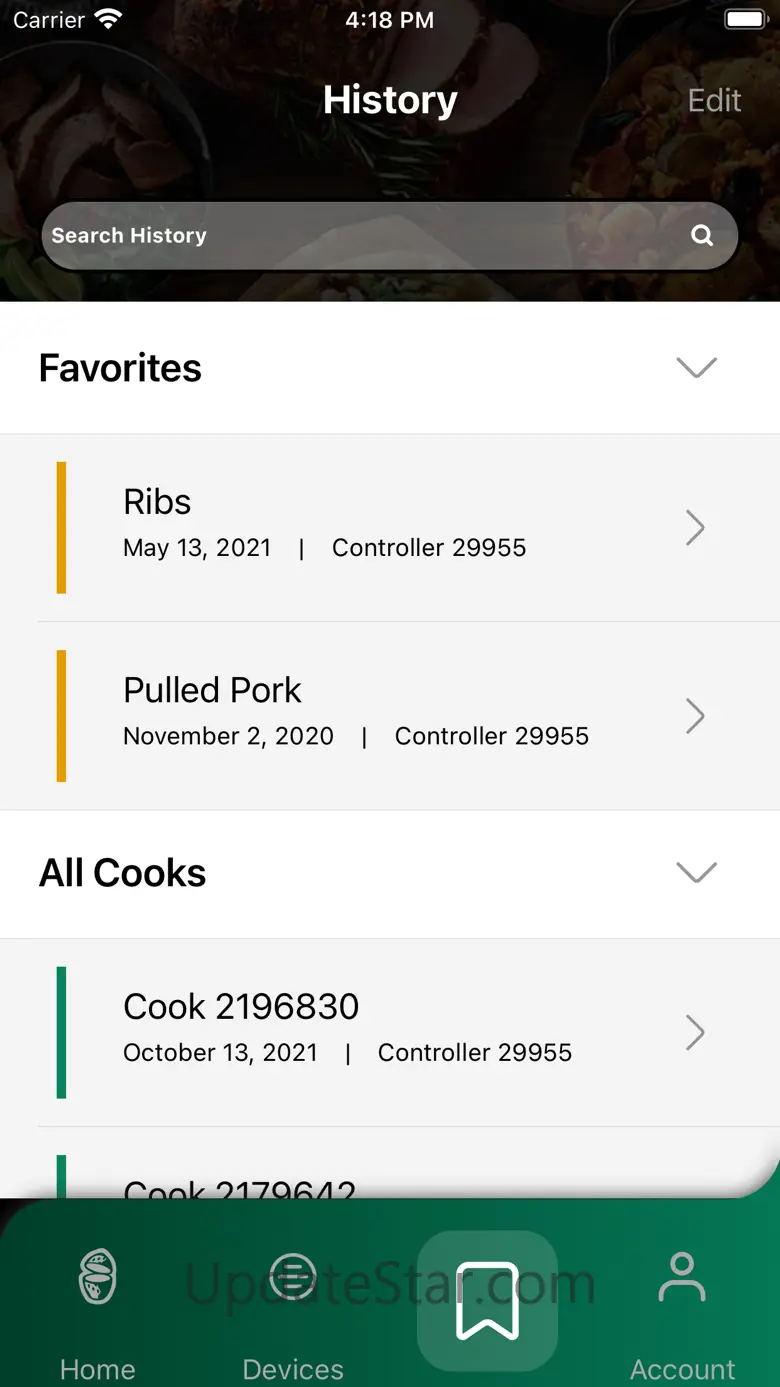Collapse the All Cooks section chevron
This screenshot has width=780, height=1387.
click(x=697, y=872)
